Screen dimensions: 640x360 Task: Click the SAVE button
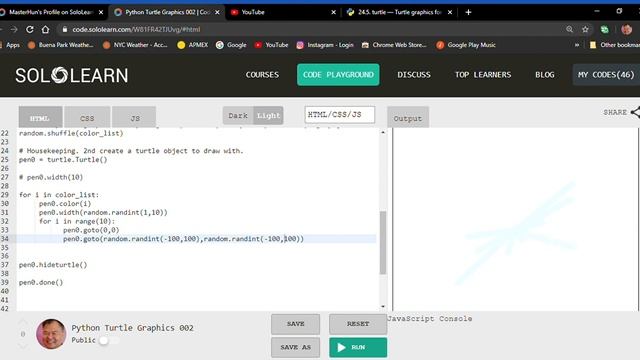(296, 324)
